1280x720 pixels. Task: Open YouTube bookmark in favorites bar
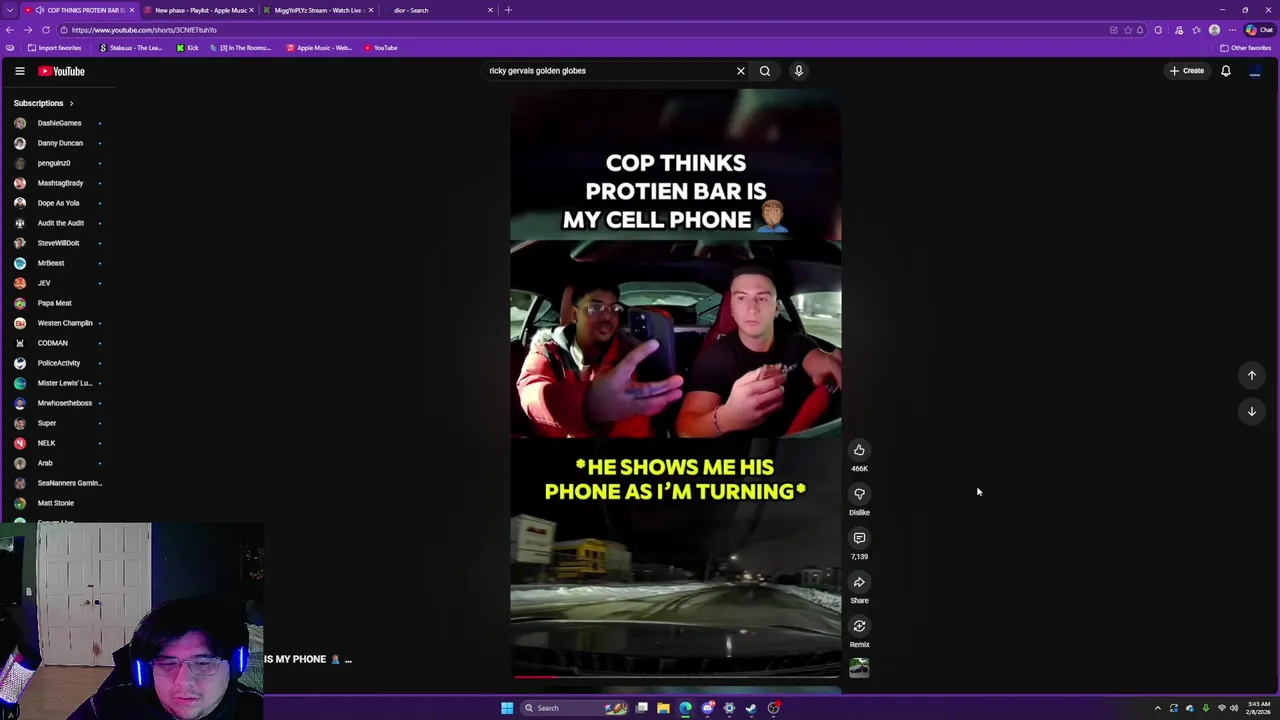click(380, 48)
